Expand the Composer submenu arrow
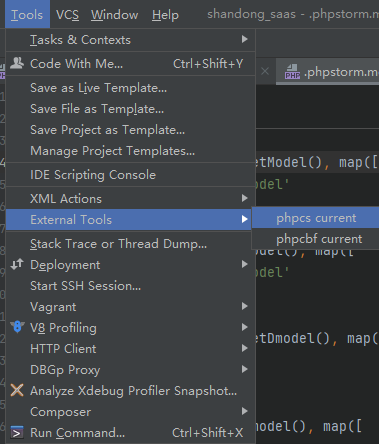The height and width of the screenshot is (444, 379). tap(245, 411)
